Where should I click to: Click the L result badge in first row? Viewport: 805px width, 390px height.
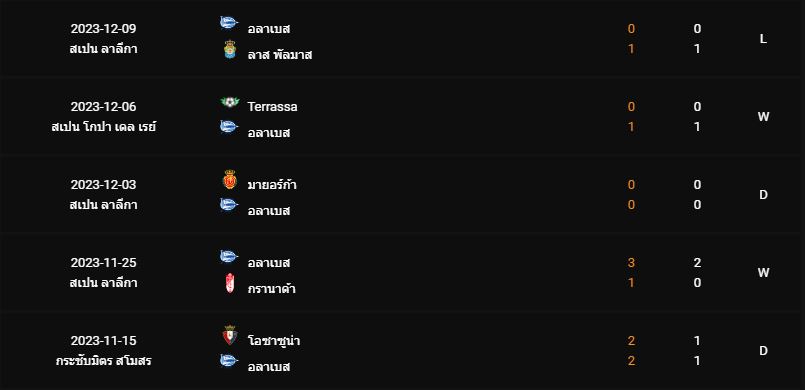pyautogui.click(x=763, y=39)
